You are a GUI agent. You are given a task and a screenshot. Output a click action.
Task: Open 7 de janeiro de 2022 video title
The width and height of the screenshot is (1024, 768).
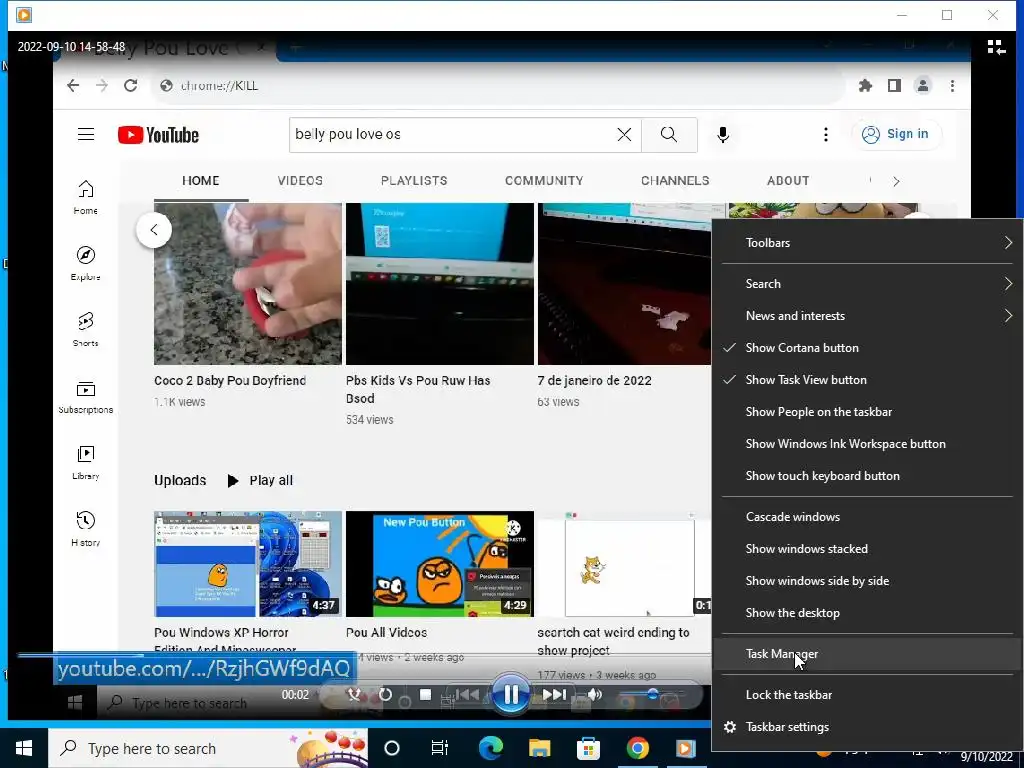point(594,381)
